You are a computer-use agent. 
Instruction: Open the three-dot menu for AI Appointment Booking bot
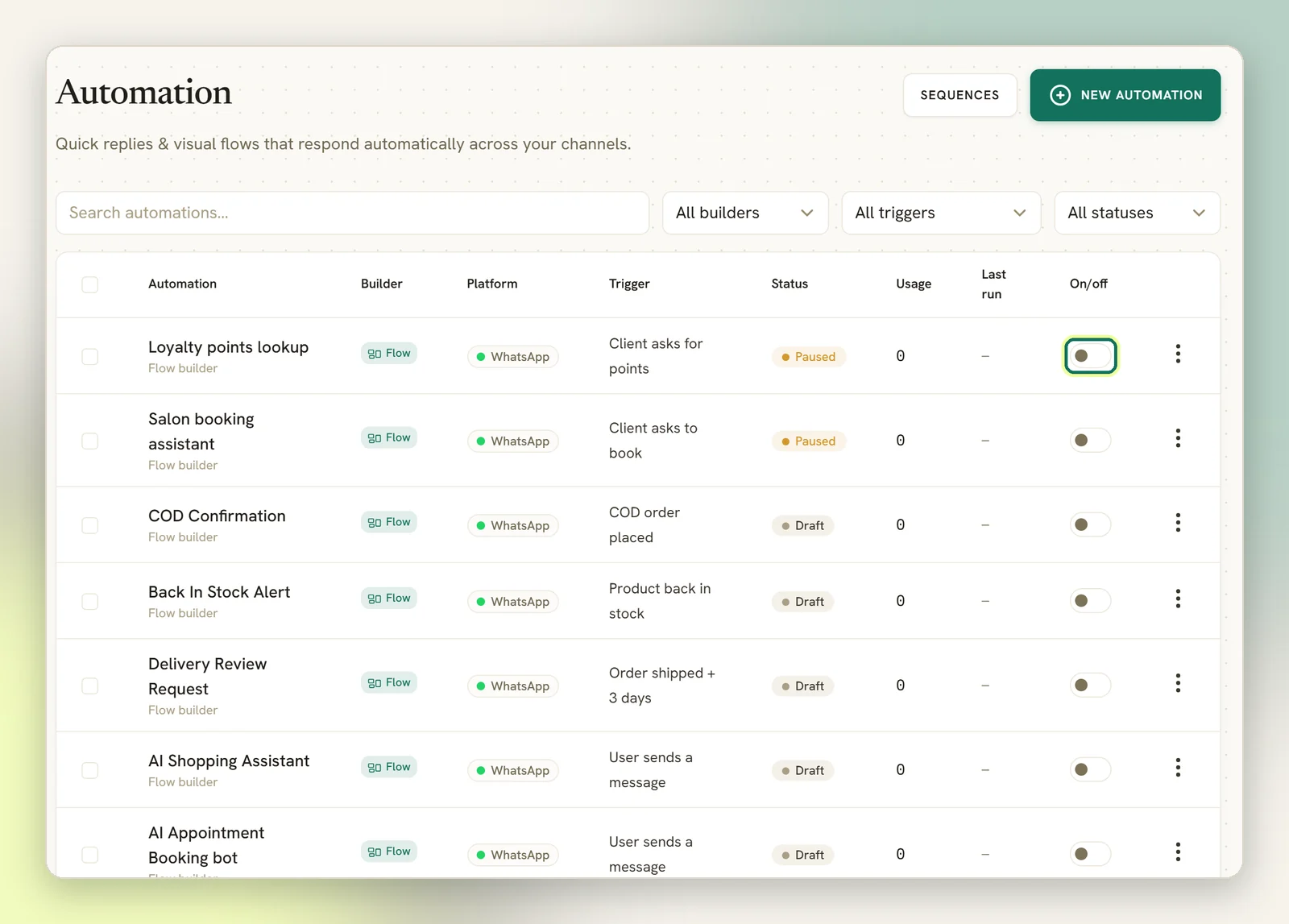point(1178,852)
